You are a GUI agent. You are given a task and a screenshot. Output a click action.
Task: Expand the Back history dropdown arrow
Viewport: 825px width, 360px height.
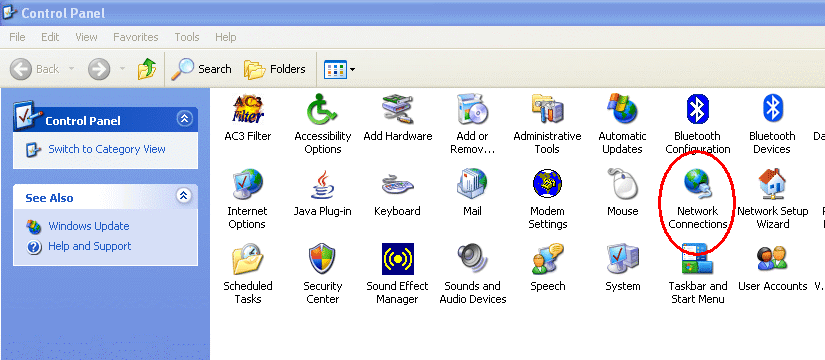click(72, 69)
